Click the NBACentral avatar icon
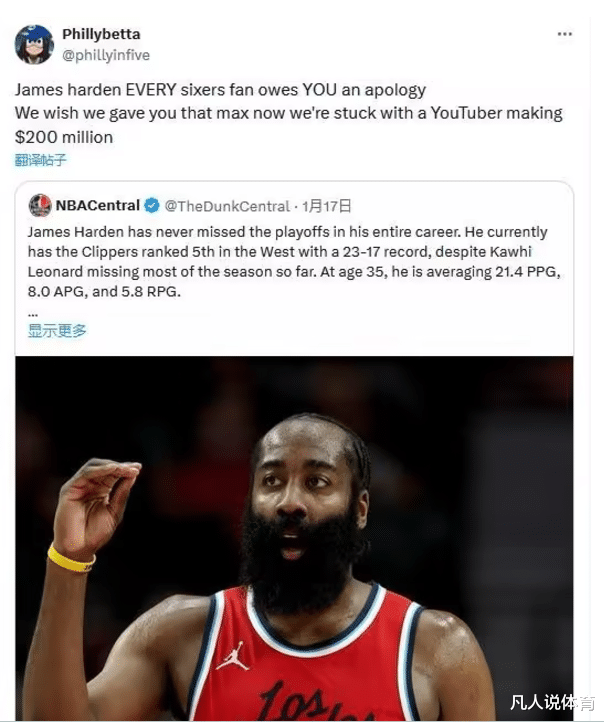 [x=40, y=205]
